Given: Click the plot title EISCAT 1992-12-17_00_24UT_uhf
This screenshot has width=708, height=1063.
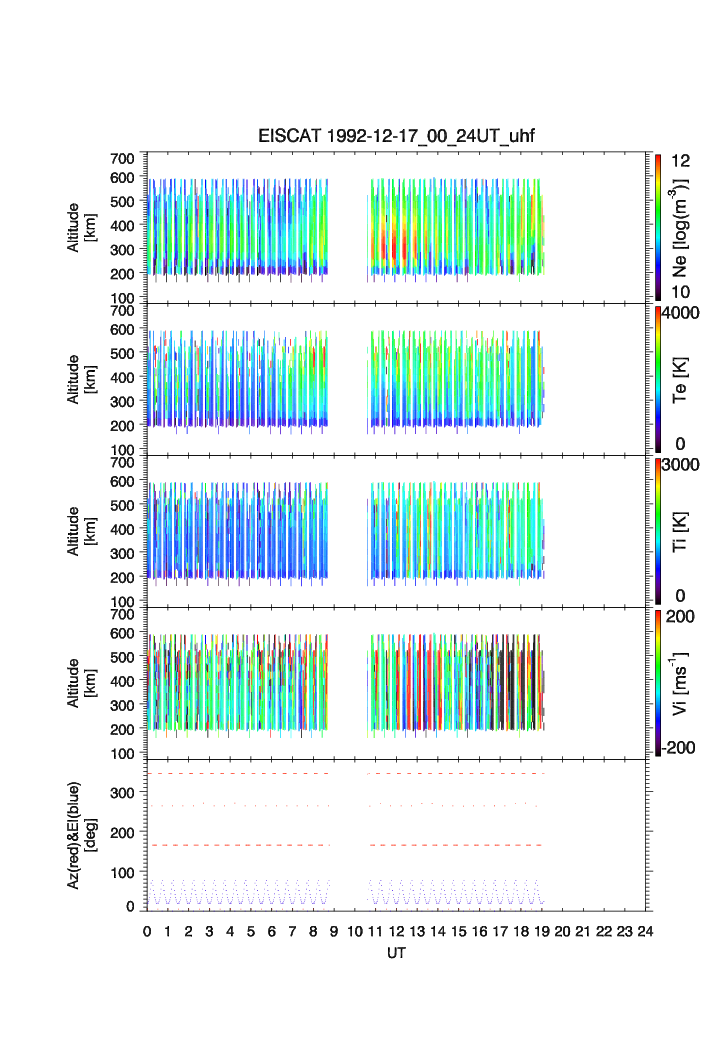Looking at the screenshot, I should (396, 136).
